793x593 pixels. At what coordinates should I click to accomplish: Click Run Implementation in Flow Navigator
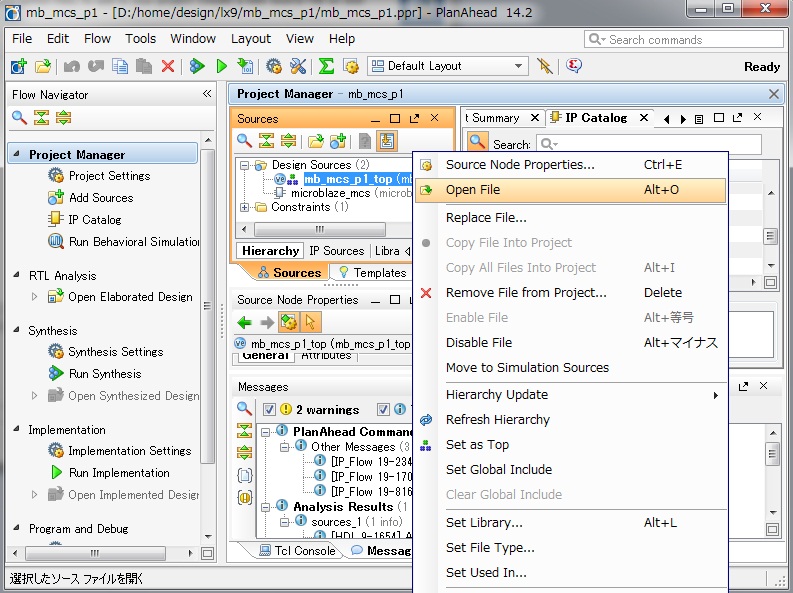point(119,473)
